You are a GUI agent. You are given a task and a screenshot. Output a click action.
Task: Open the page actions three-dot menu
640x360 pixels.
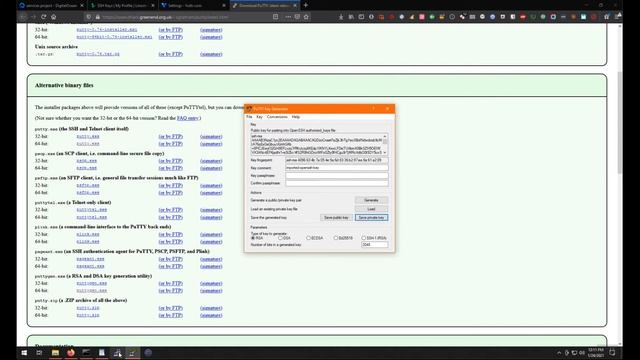point(288,17)
